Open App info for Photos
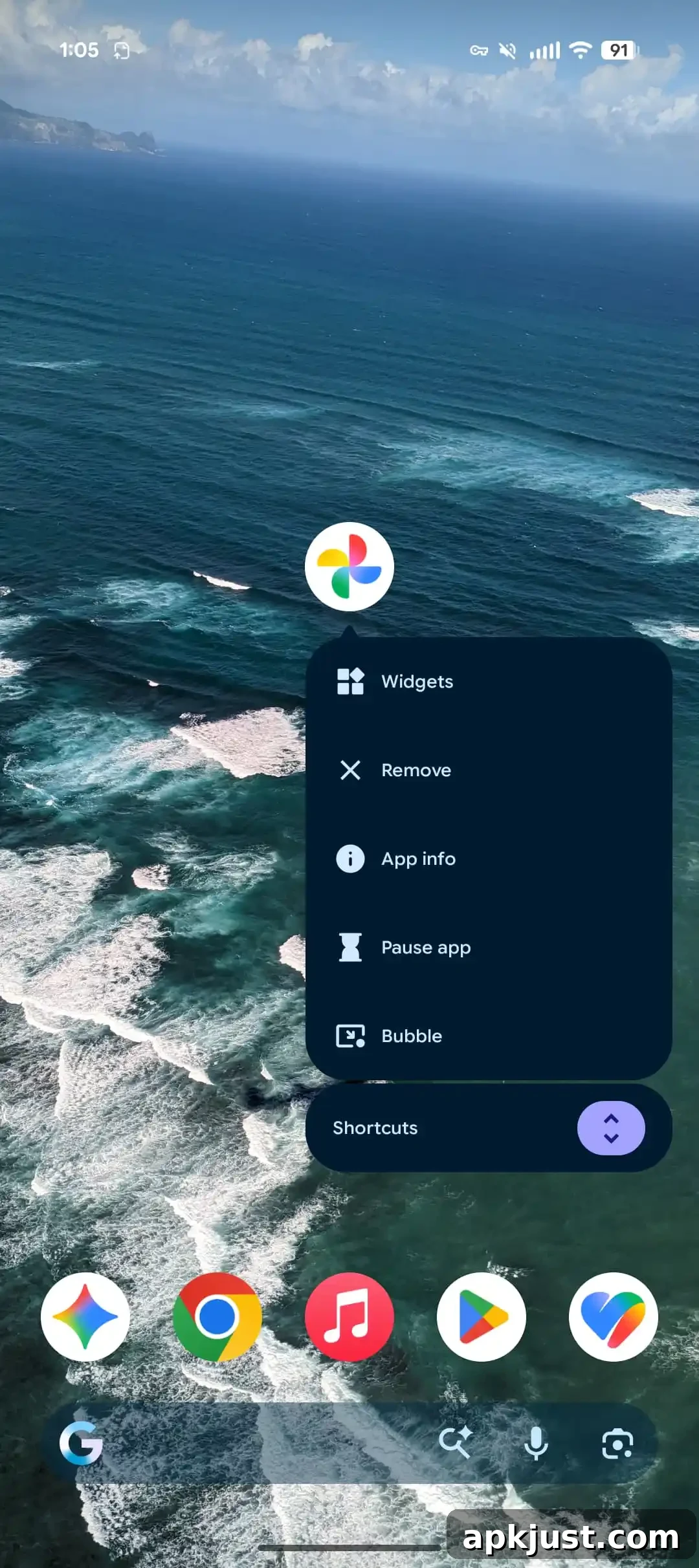 pos(489,858)
